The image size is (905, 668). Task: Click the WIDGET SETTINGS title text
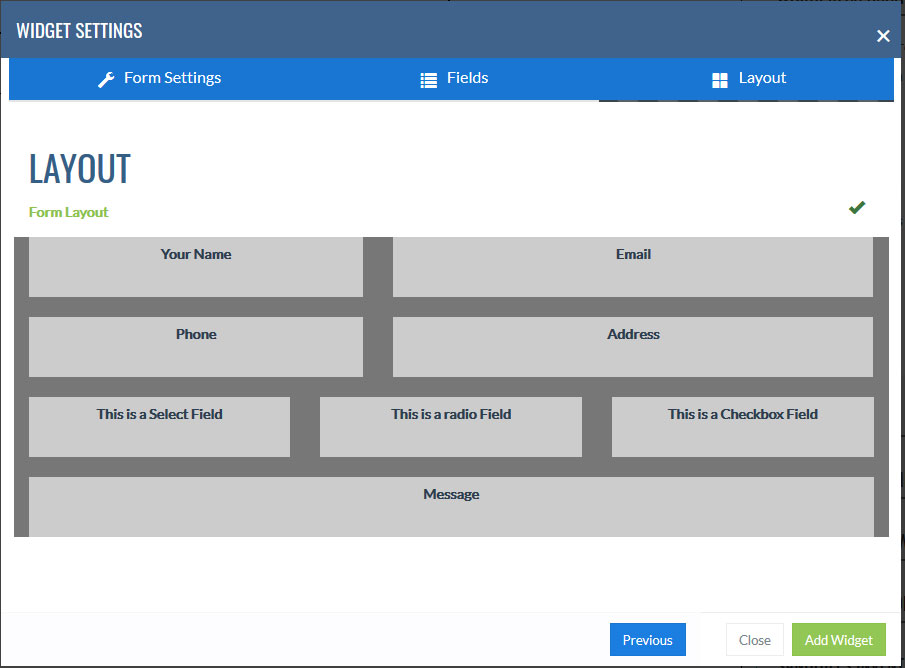(79, 31)
